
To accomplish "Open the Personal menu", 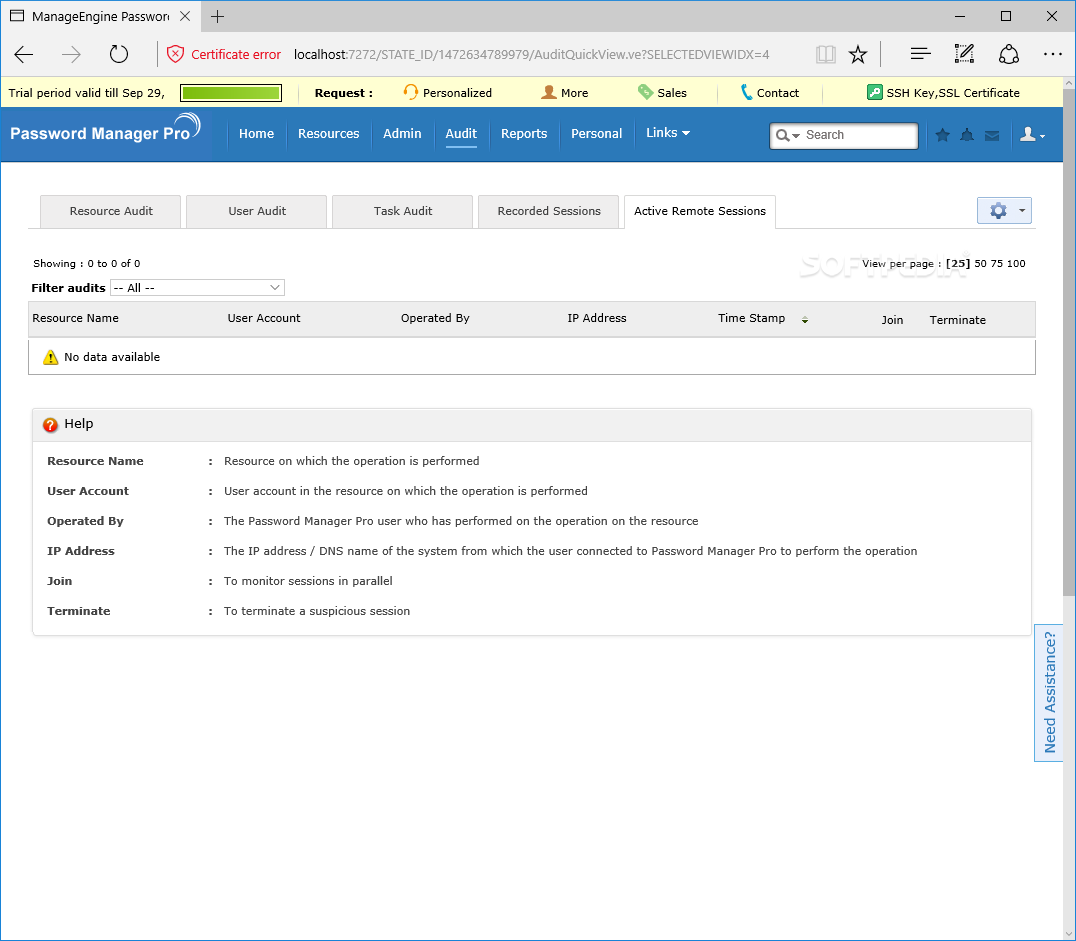I will click(596, 134).
